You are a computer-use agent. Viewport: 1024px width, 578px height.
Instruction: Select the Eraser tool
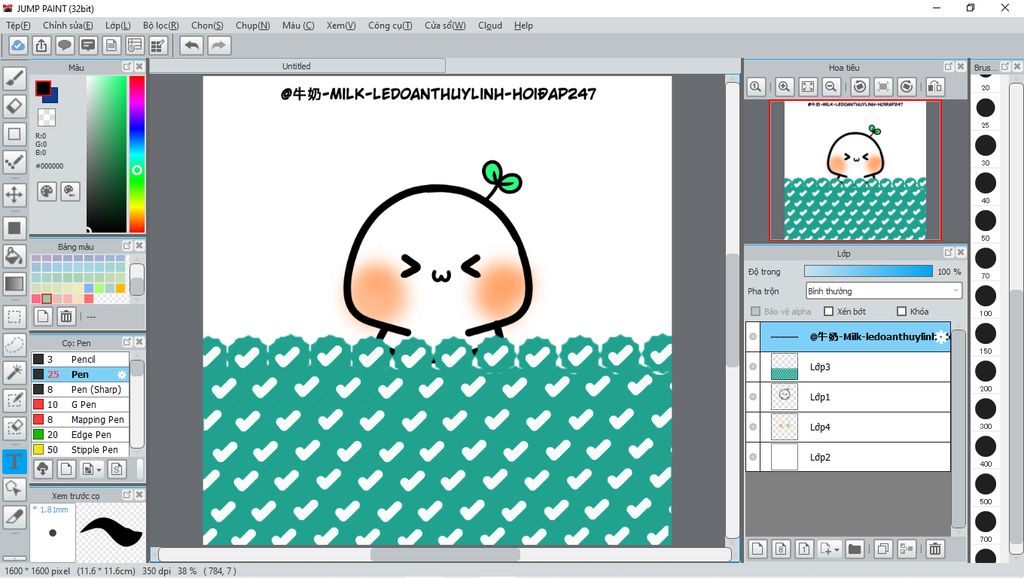pos(14,106)
